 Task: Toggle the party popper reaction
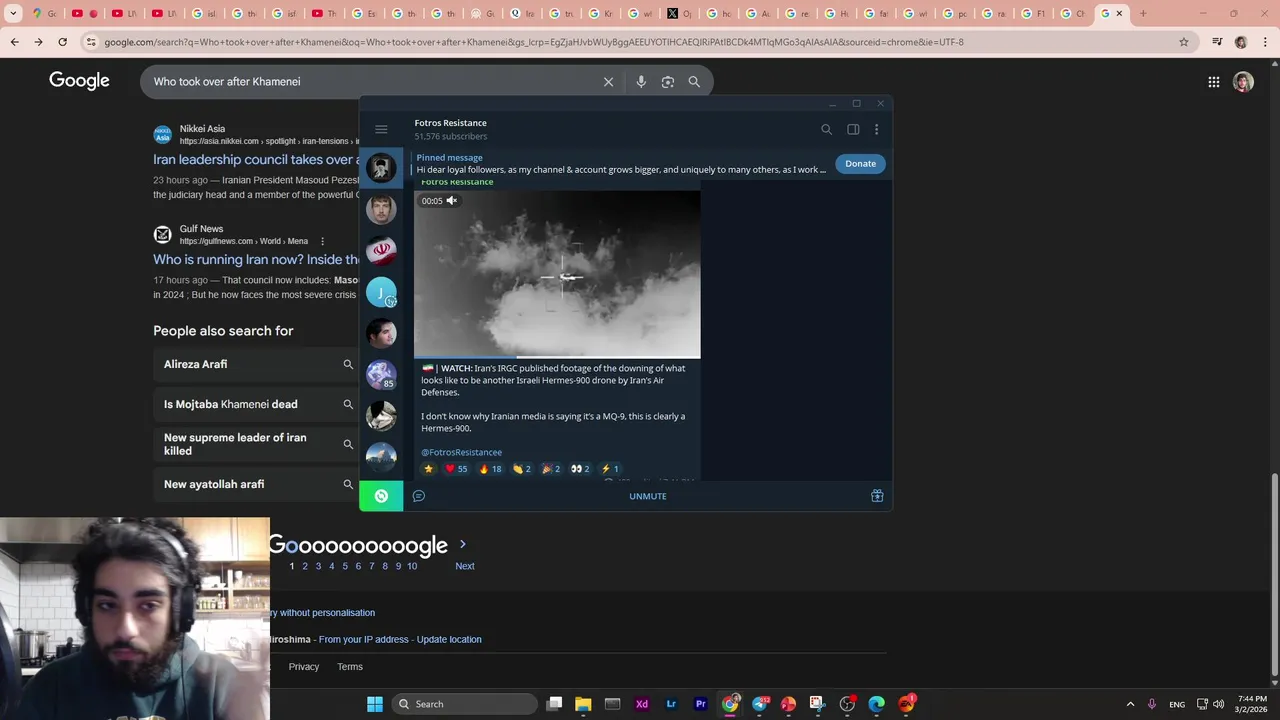[551, 468]
